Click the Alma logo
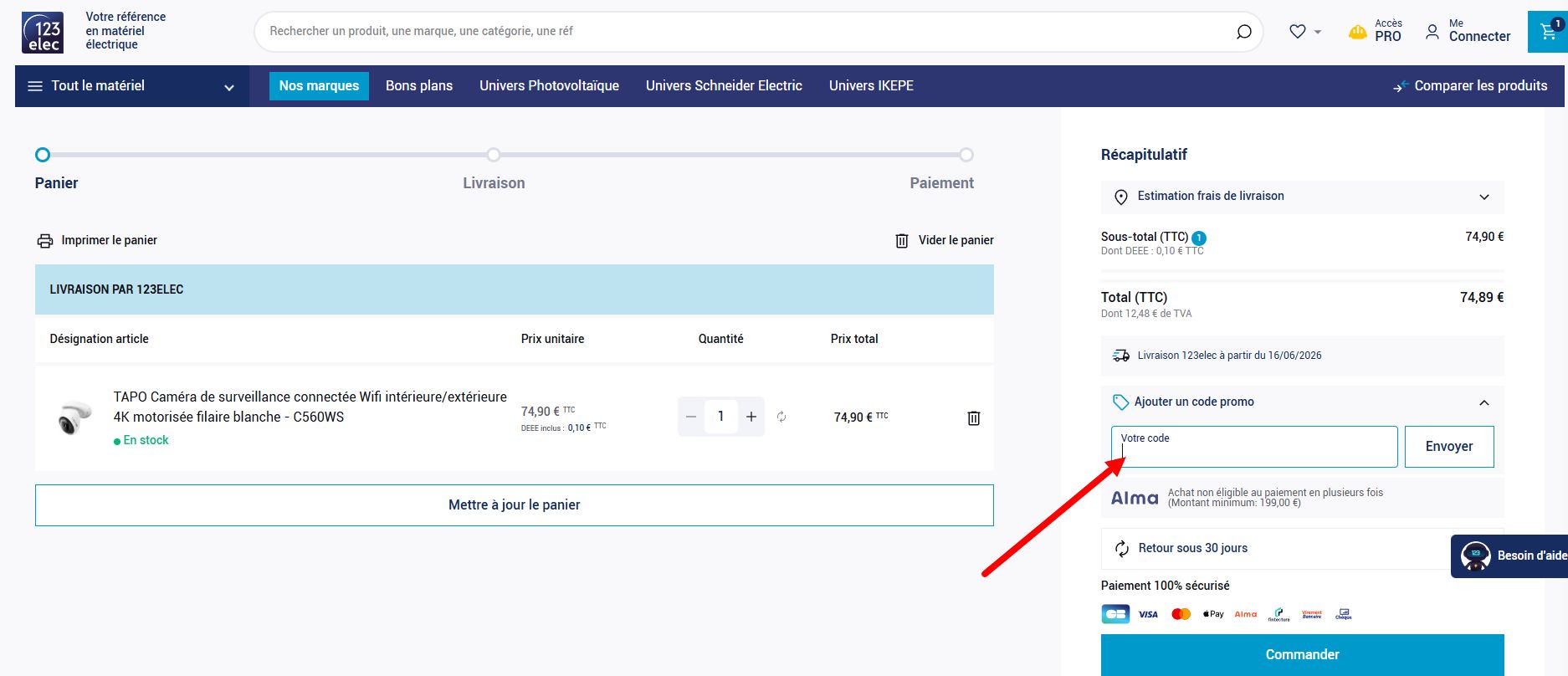1568x676 pixels. pos(1135,499)
